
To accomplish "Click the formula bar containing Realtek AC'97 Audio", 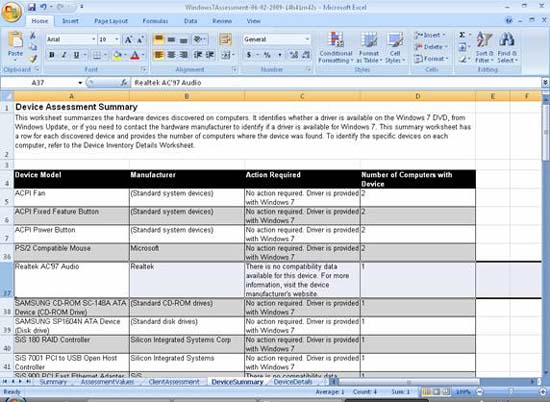I will coord(336,83).
